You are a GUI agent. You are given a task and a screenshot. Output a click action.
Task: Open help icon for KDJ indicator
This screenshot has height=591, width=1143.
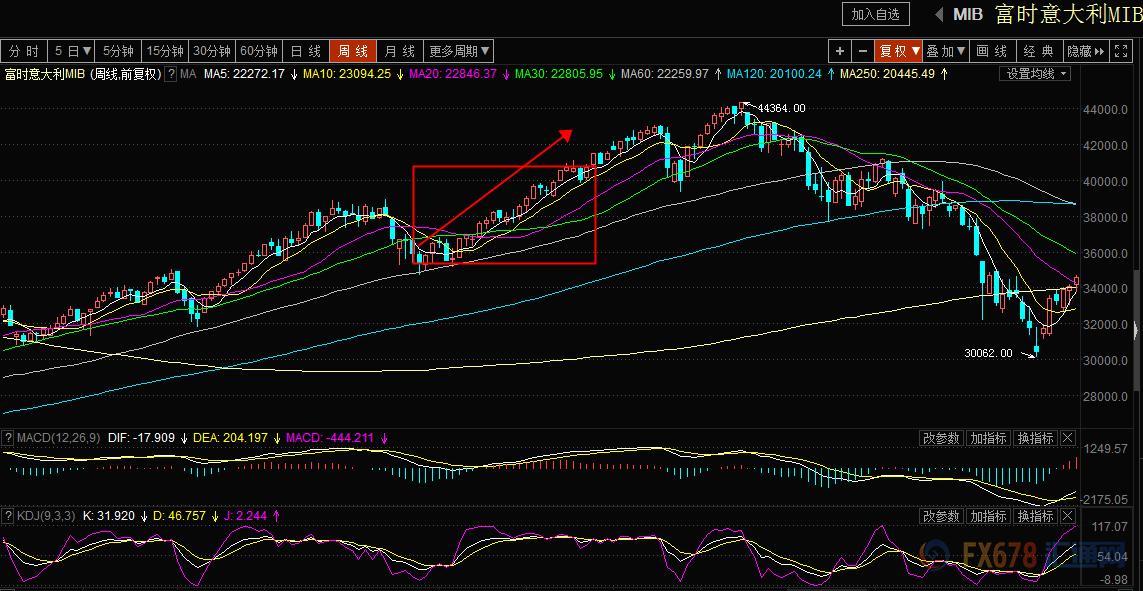(8, 516)
